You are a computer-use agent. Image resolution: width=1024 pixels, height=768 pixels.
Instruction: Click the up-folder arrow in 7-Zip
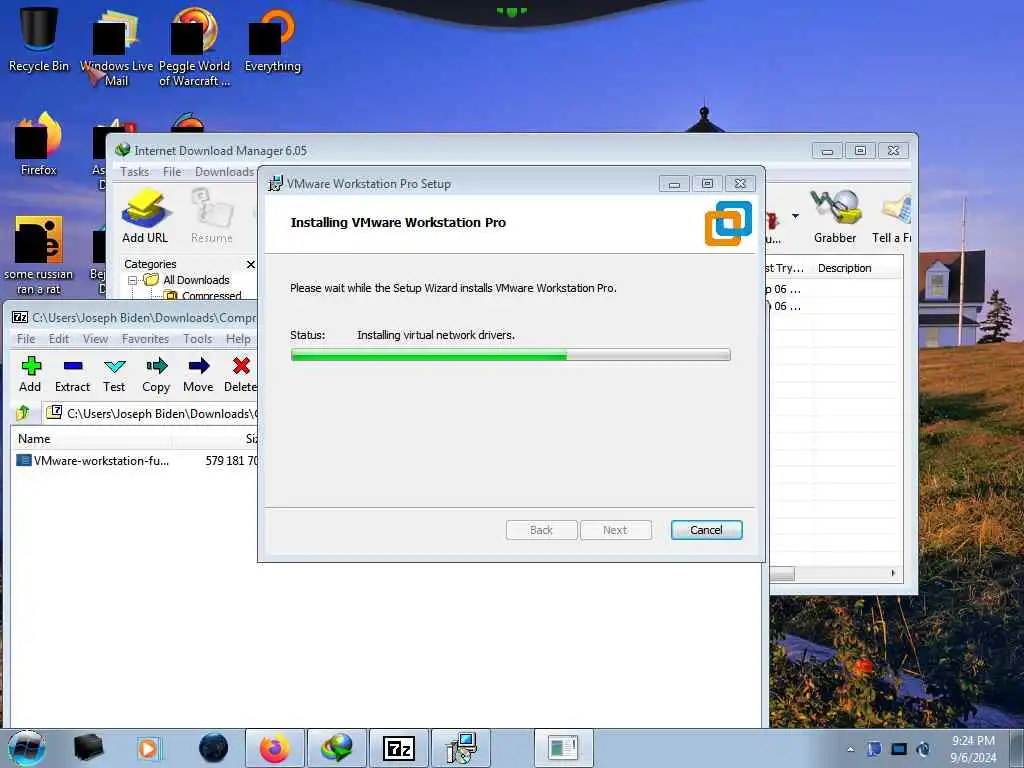[x=24, y=413]
